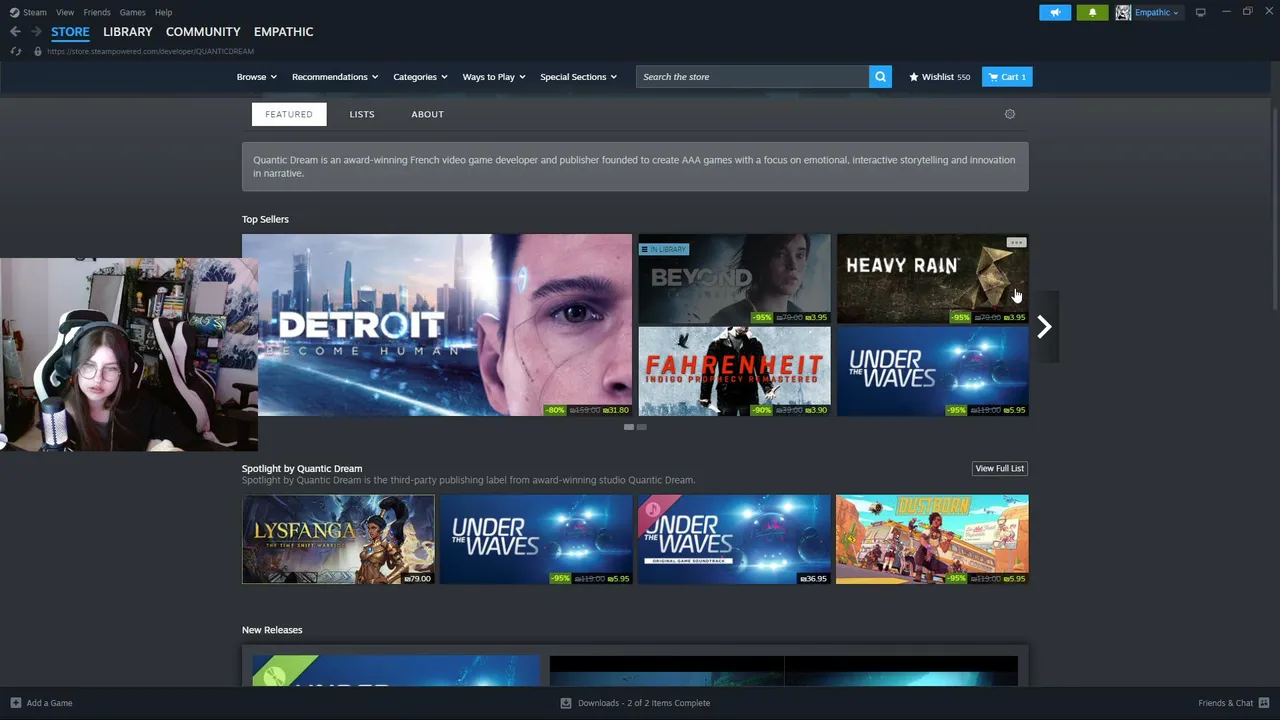Open the Dustborn game capsule
The image size is (1280, 720).
(932, 539)
